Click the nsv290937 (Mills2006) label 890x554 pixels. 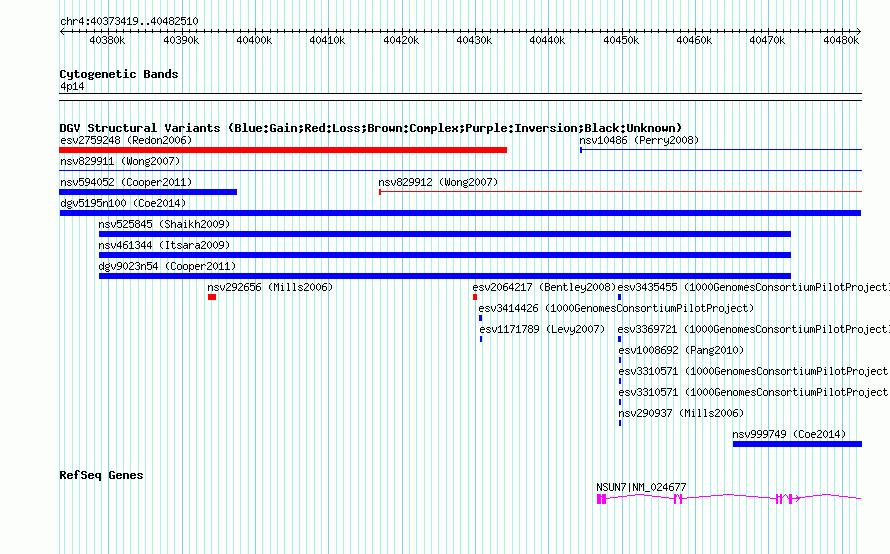coord(681,413)
